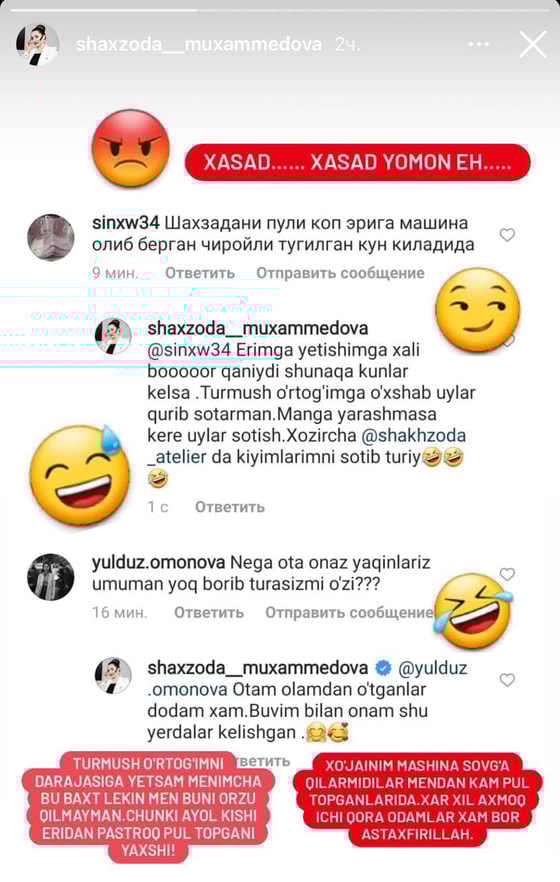560x882 pixels.
Task: Like yulduz.omonova's comment with heart icon
Action: coord(507,574)
